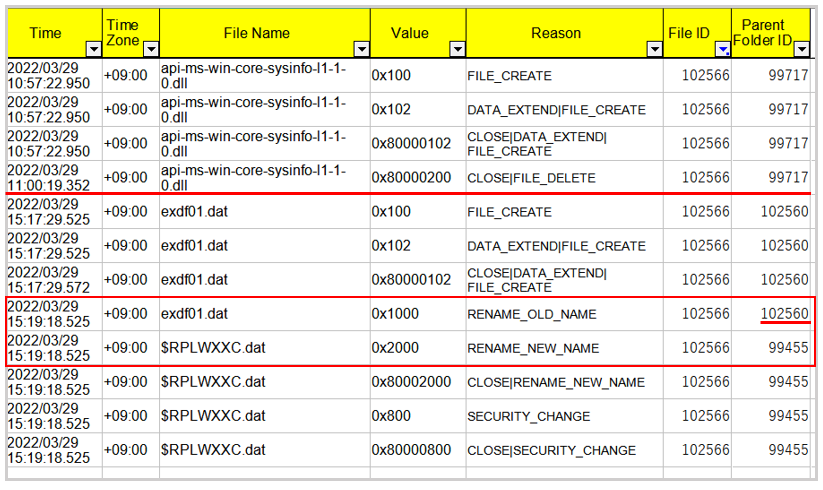This screenshot has height=490, width=823.
Task: Open the Value column filter dropdown
Action: (458, 49)
